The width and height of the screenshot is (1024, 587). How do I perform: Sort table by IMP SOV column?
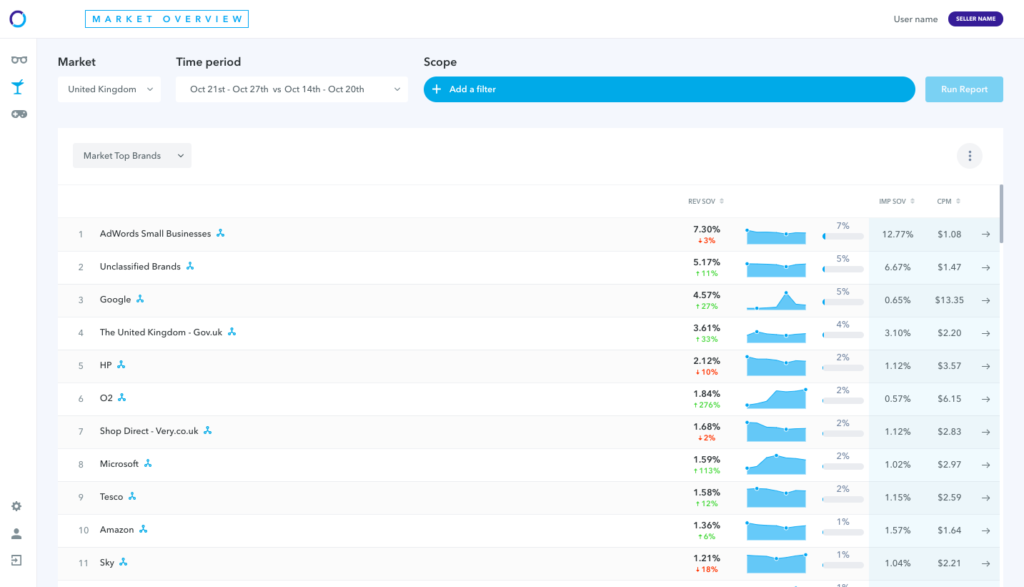tap(896, 201)
